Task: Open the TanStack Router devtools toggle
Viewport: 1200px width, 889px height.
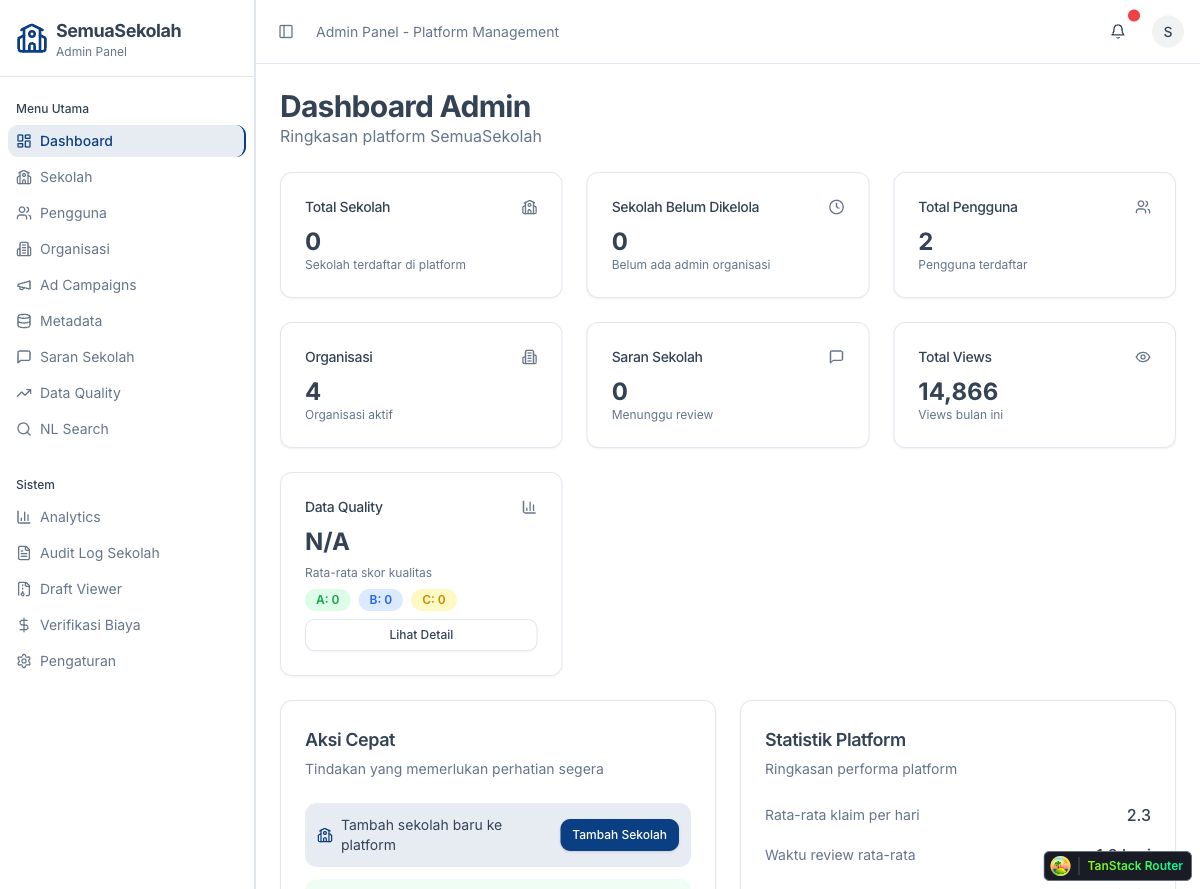Action: (x=1117, y=866)
